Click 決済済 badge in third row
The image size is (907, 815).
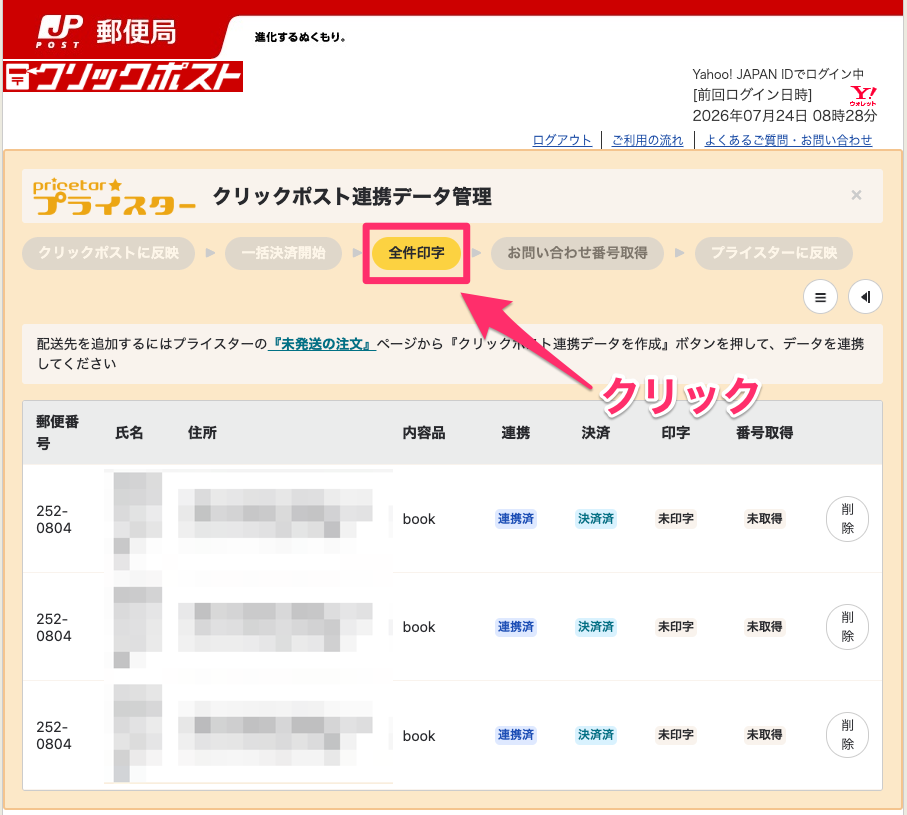(x=596, y=735)
